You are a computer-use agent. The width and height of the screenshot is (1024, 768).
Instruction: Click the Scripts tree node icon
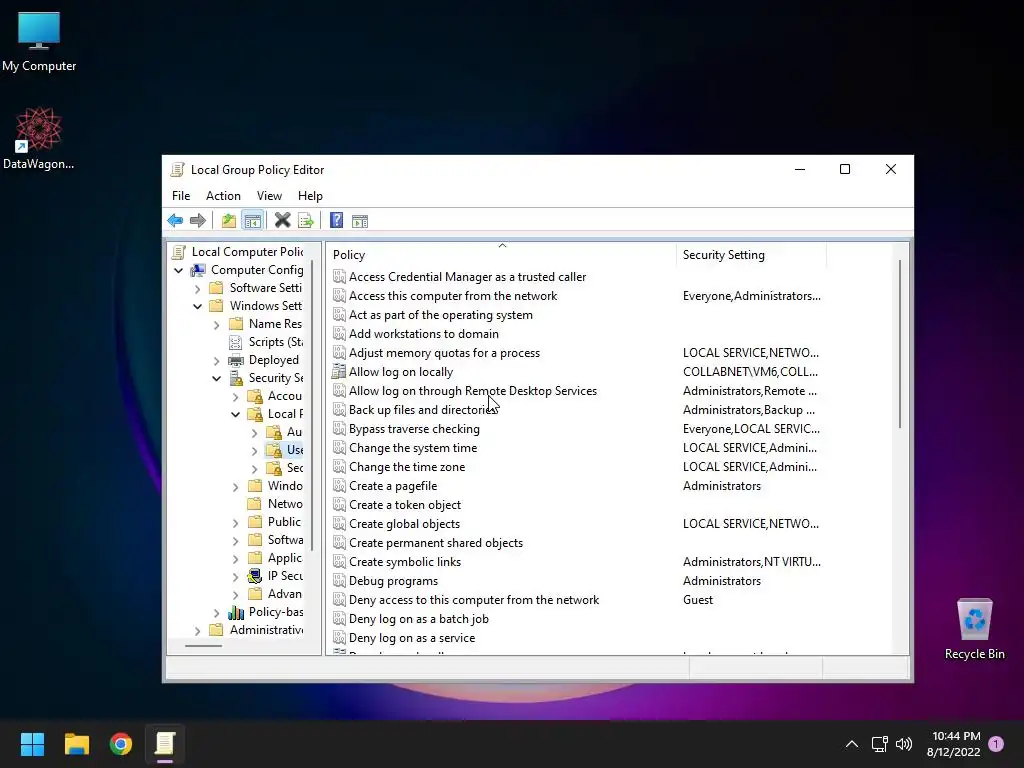(236, 342)
